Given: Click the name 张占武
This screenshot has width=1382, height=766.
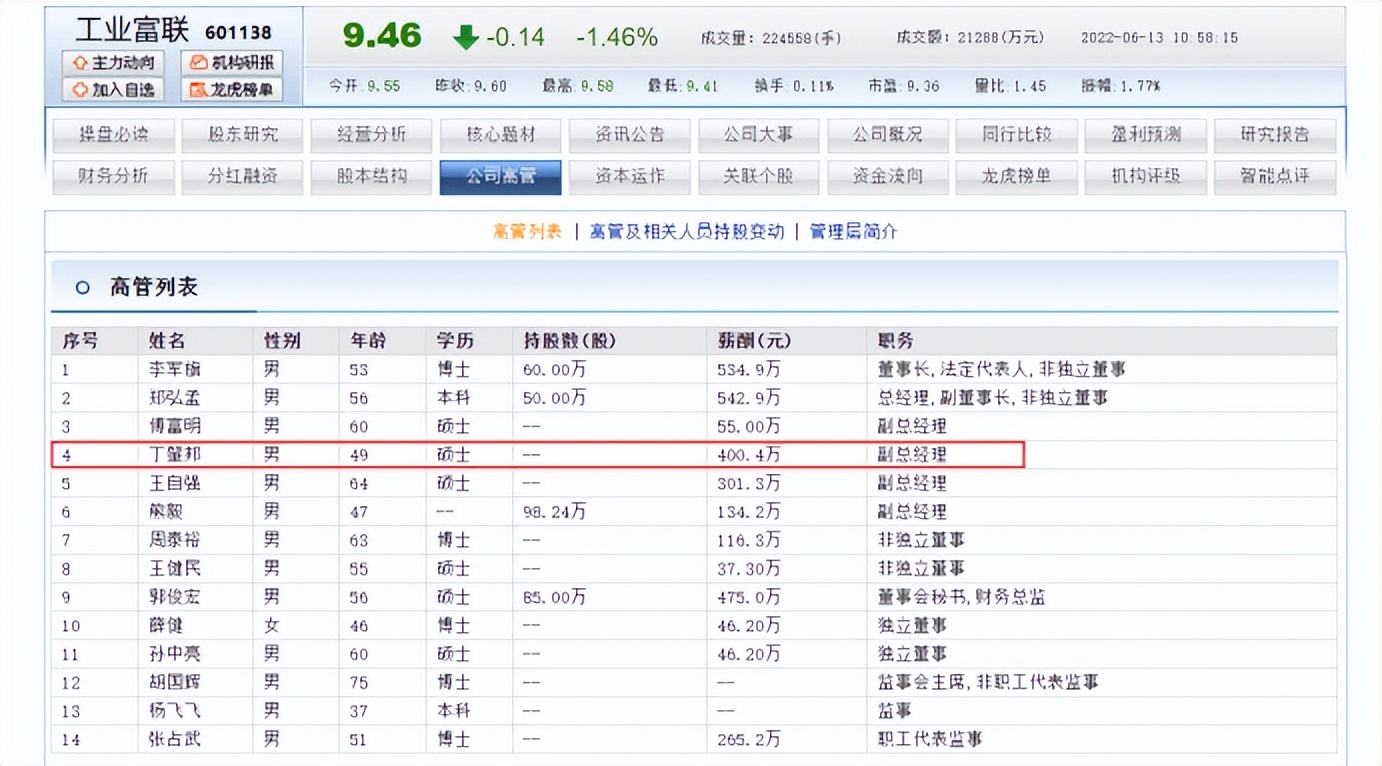Looking at the screenshot, I should coord(175,740).
